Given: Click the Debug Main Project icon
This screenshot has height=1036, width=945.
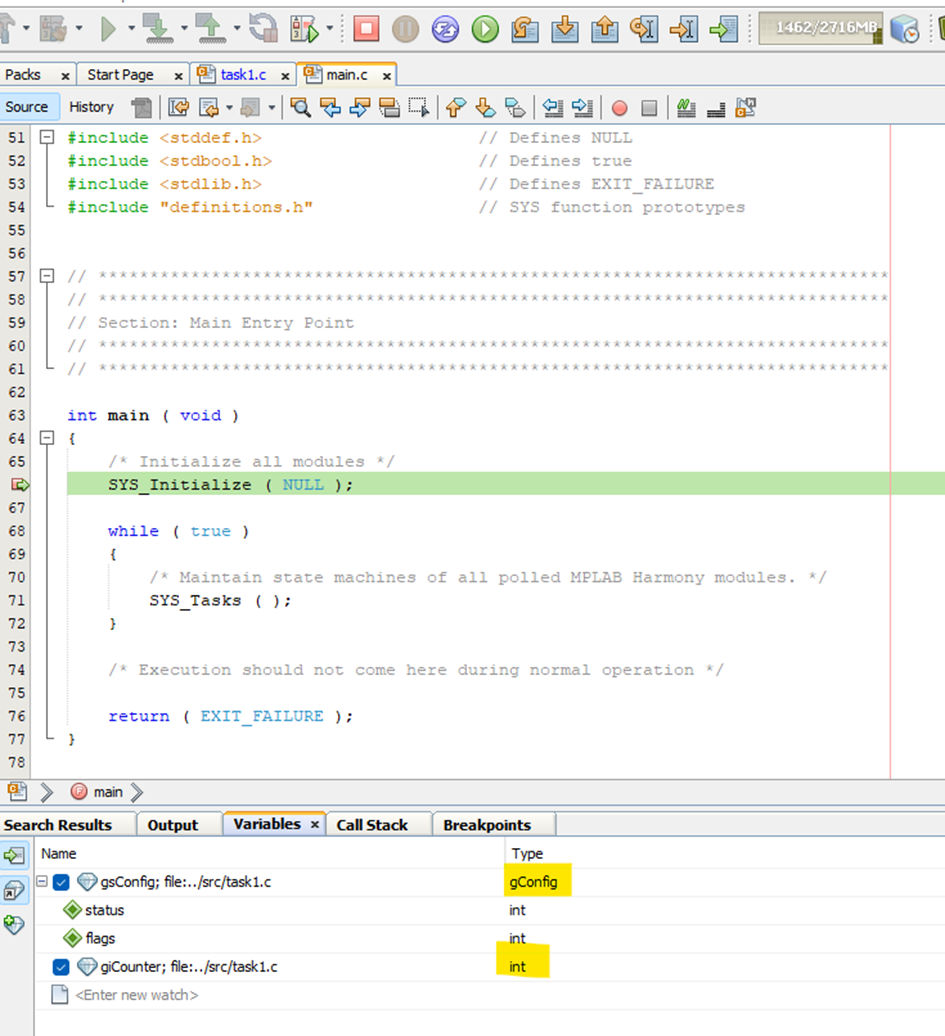Looking at the screenshot, I should click(305, 29).
